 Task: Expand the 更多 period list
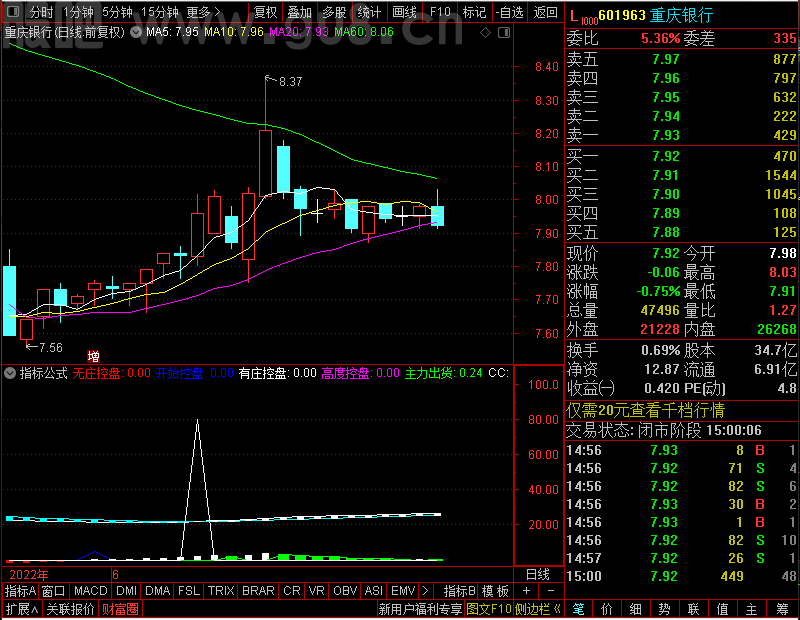click(x=203, y=12)
